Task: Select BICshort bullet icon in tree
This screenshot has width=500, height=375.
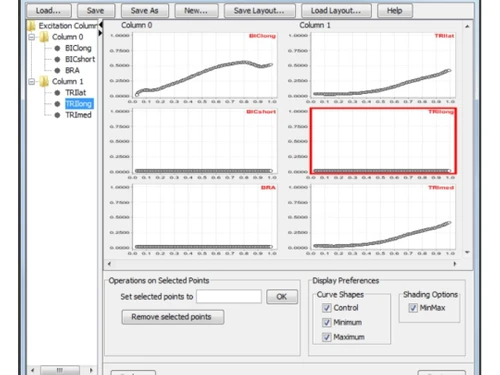Action: pyautogui.click(x=57, y=59)
